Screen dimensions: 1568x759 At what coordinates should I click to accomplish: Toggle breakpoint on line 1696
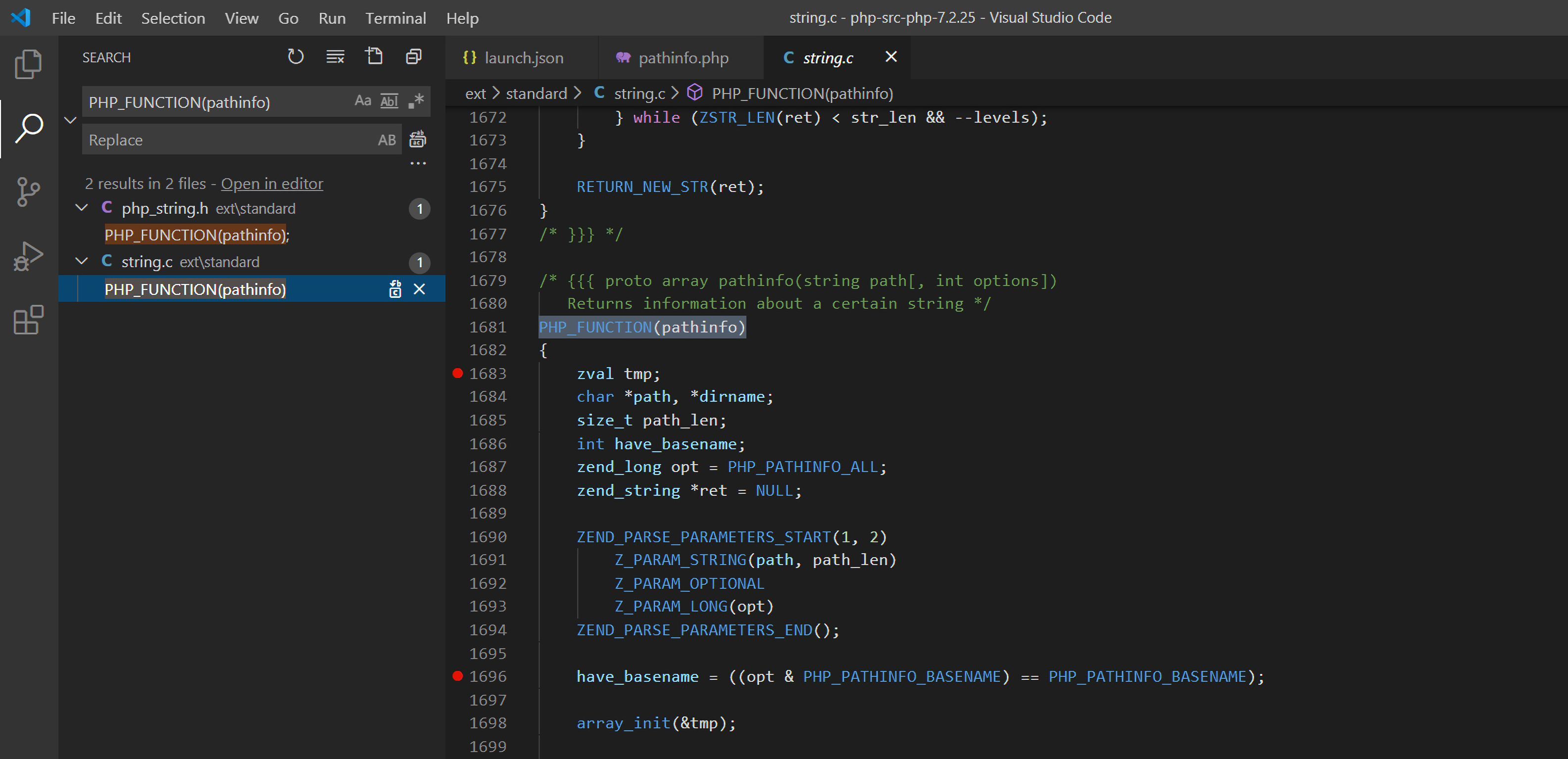[458, 675]
